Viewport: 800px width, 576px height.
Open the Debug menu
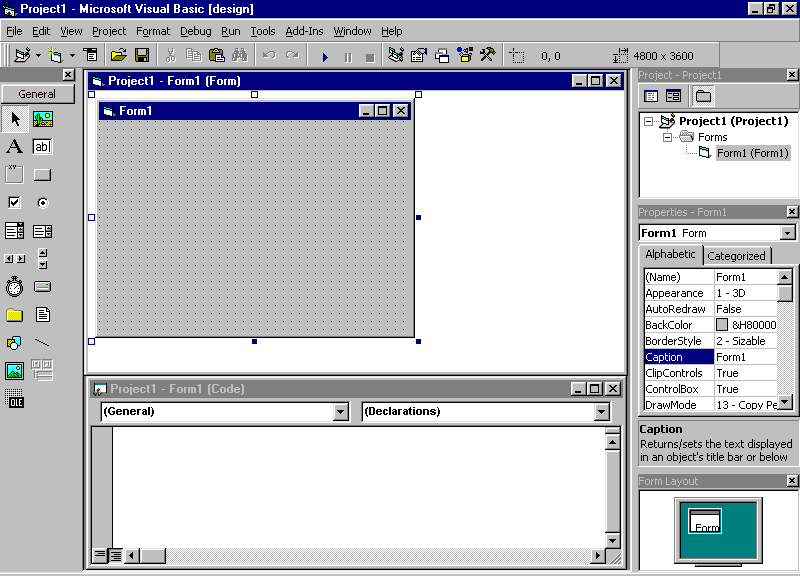click(195, 31)
